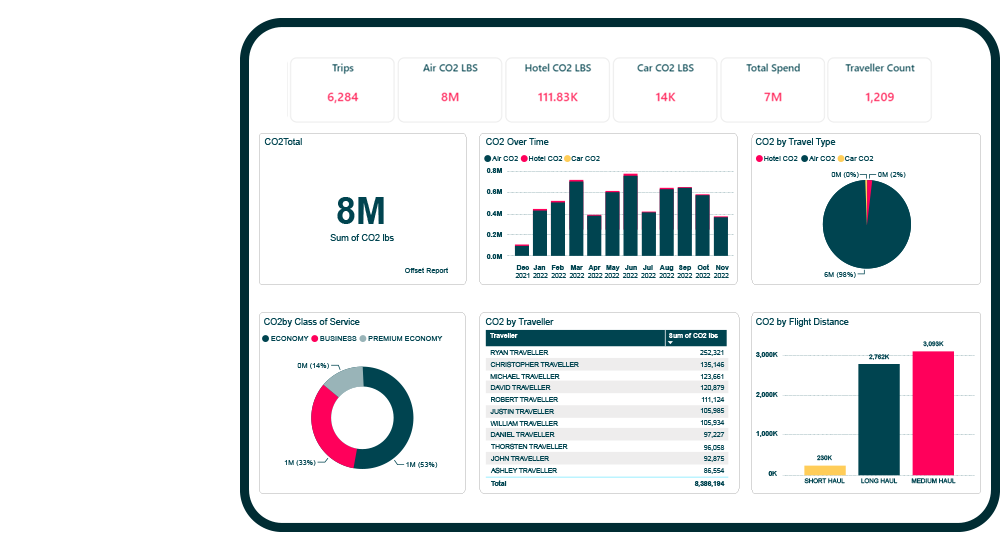Screen dimensions: 1000x550
Task: Select the Air CO2 LBS card
Action: tap(450, 89)
